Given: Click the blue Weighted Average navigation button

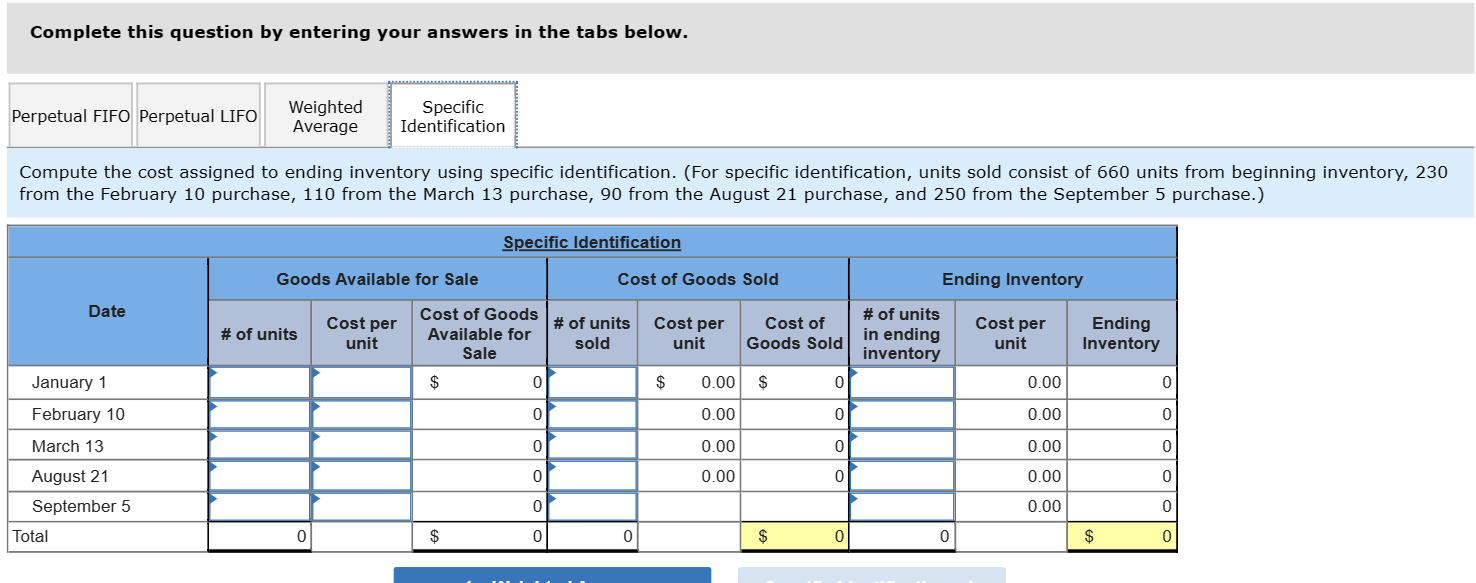Looking at the screenshot, I should tap(552, 577).
